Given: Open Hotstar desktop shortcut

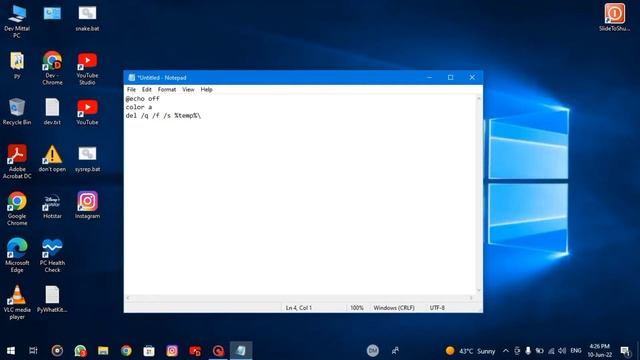Looking at the screenshot, I should tap(52, 206).
